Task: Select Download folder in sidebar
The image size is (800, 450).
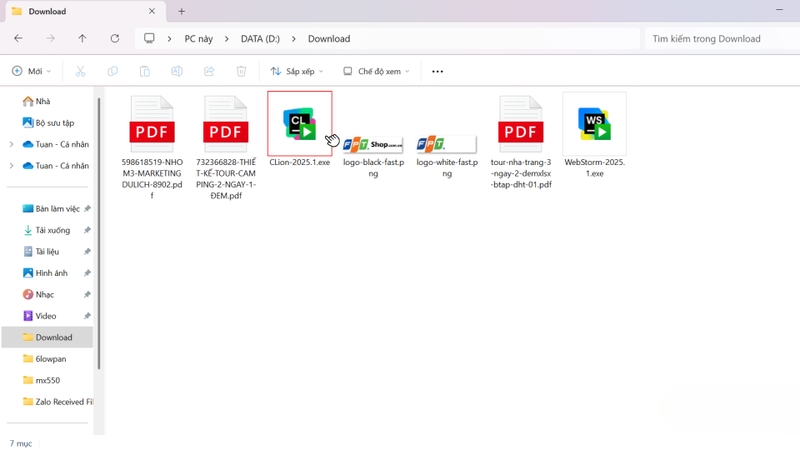Action: coord(47,337)
